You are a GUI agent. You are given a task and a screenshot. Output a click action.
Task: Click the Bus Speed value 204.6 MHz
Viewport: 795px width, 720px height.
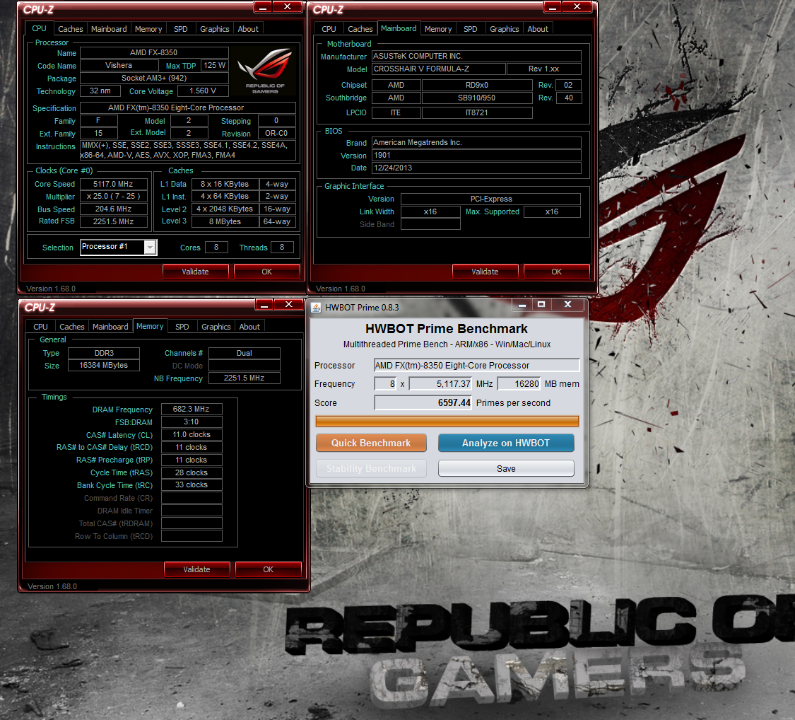pyautogui.click(x=113, y=209)
